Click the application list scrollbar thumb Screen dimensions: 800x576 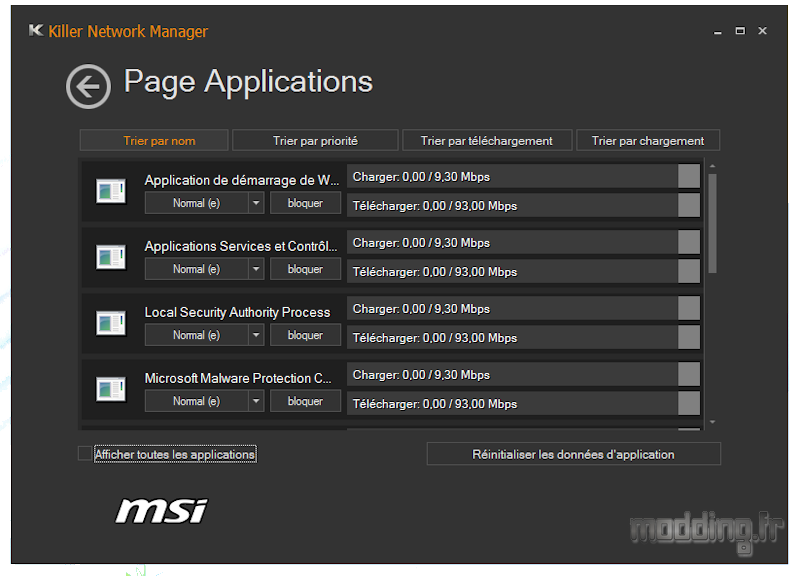pos(712,223)
